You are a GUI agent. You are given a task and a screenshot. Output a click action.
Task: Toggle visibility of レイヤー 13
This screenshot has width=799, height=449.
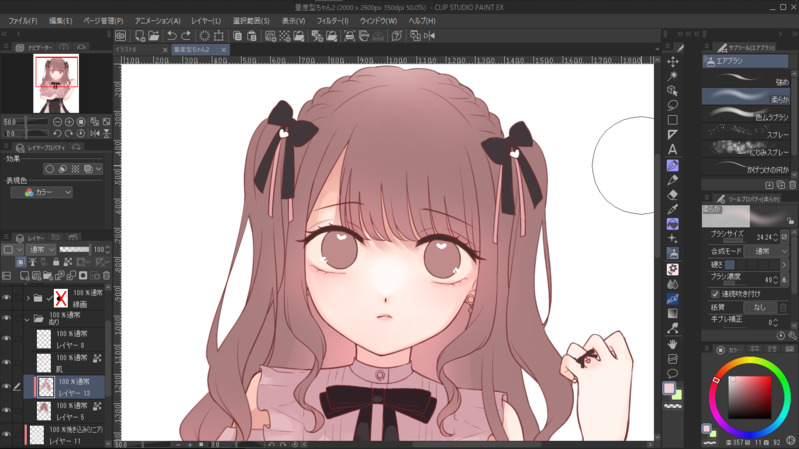click(7, 386)
